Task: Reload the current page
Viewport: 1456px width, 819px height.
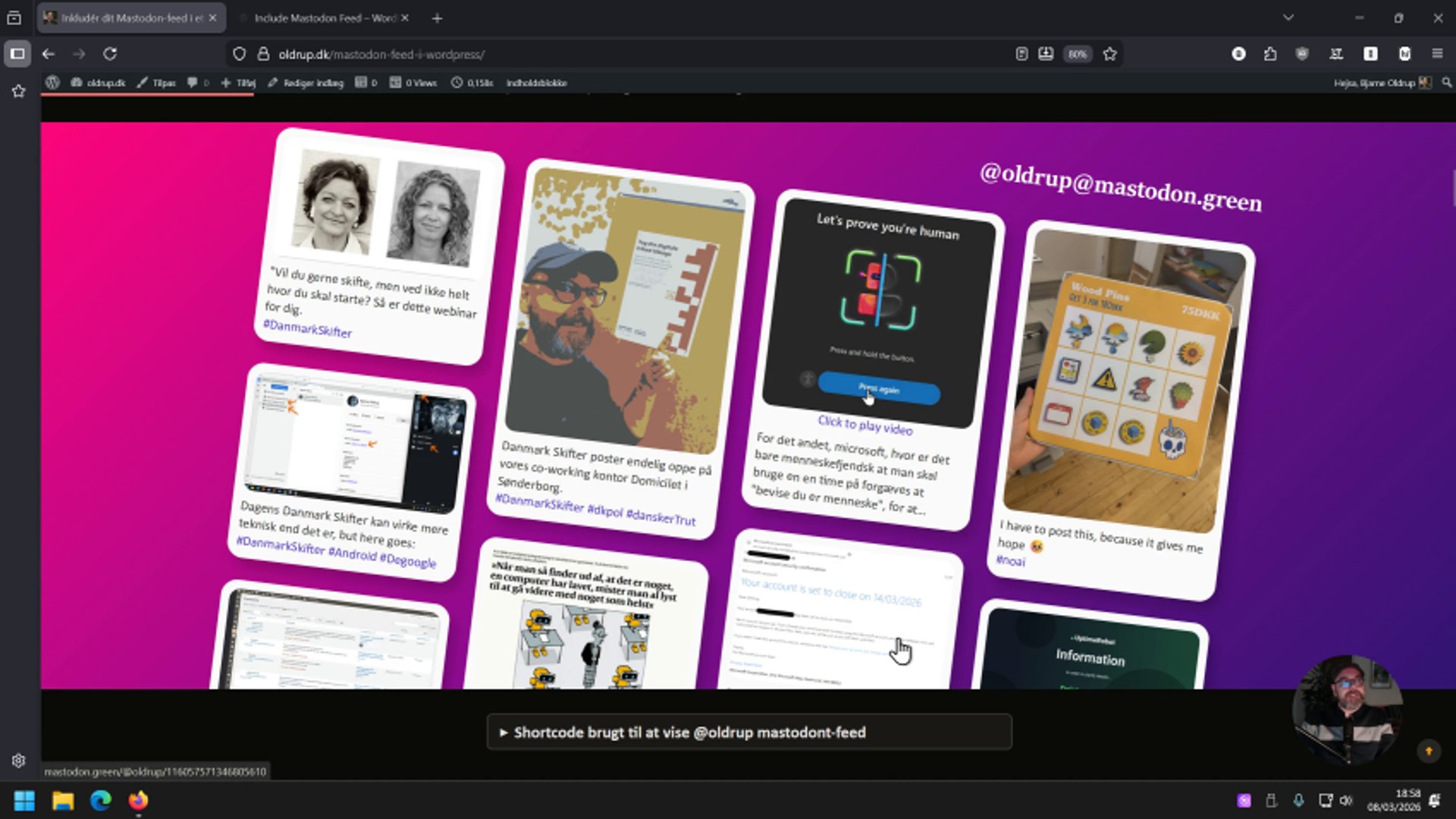Action: tap(110, 54)
